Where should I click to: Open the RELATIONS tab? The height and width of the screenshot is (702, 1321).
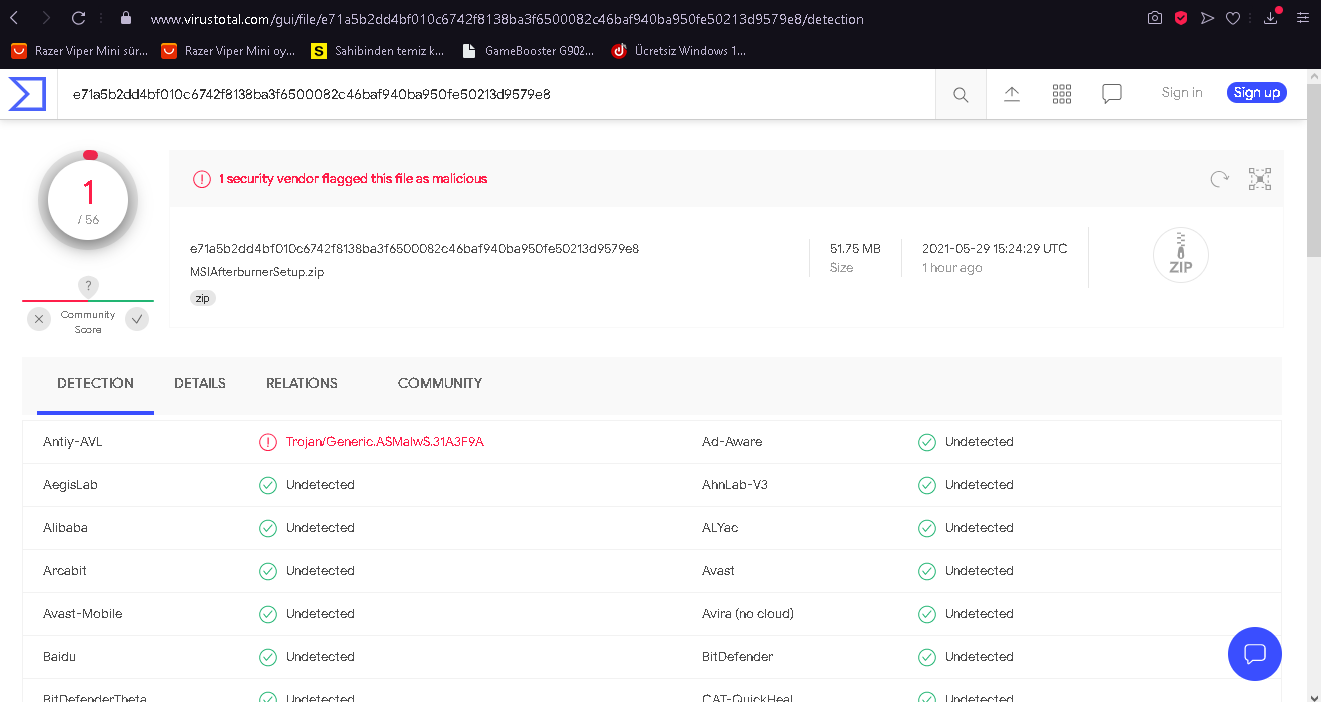(302, 383)
